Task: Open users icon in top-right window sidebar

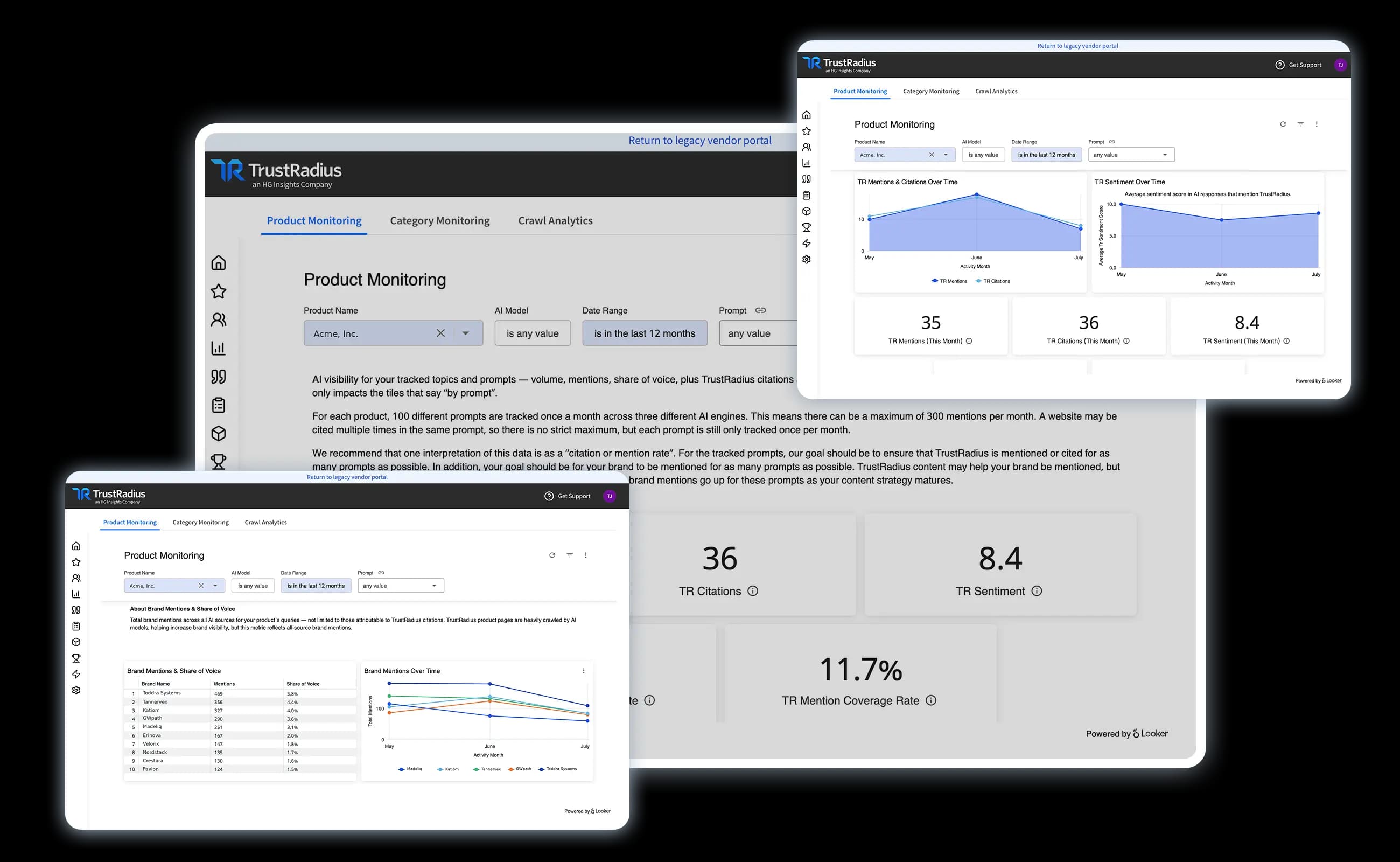Action: click(806, 147)
